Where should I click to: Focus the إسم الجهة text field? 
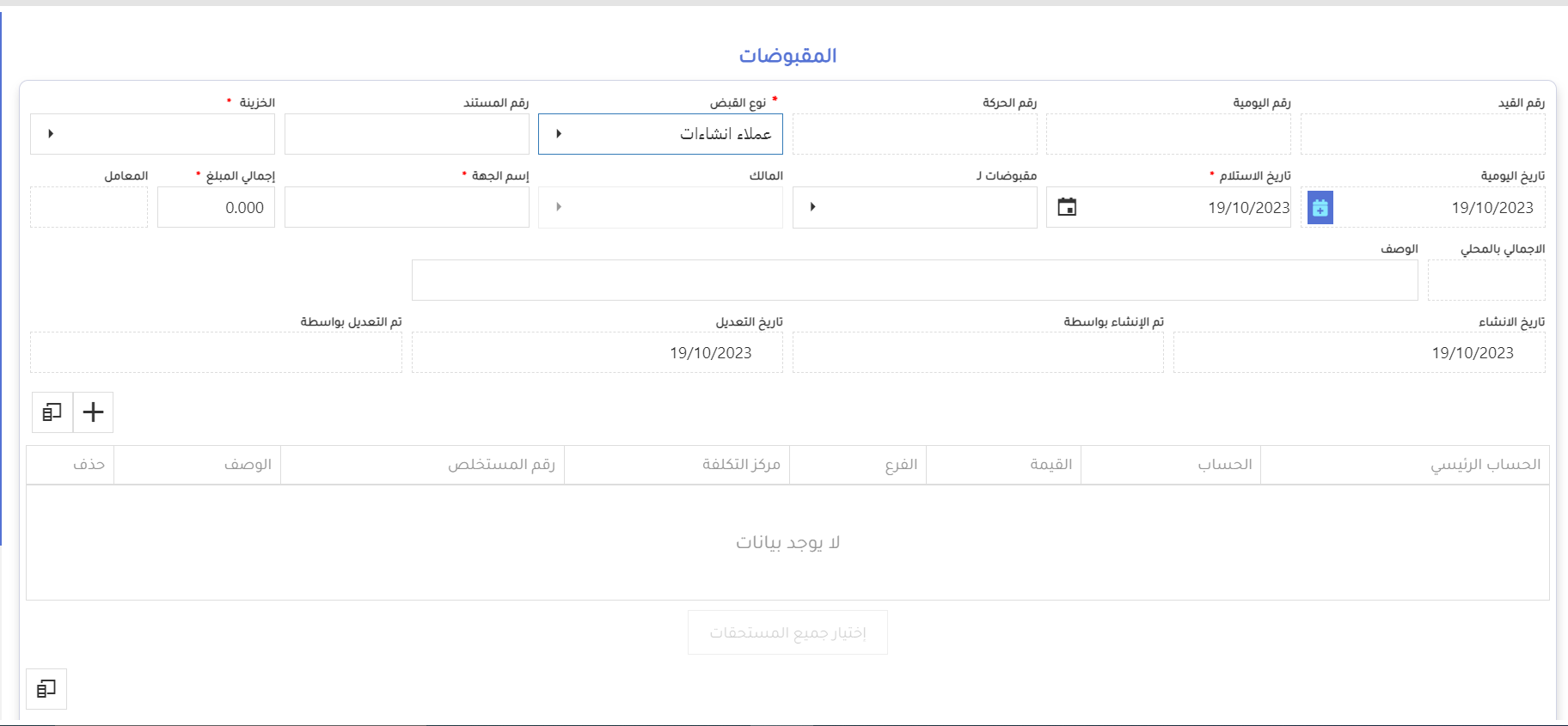click(x=407, y=207)
